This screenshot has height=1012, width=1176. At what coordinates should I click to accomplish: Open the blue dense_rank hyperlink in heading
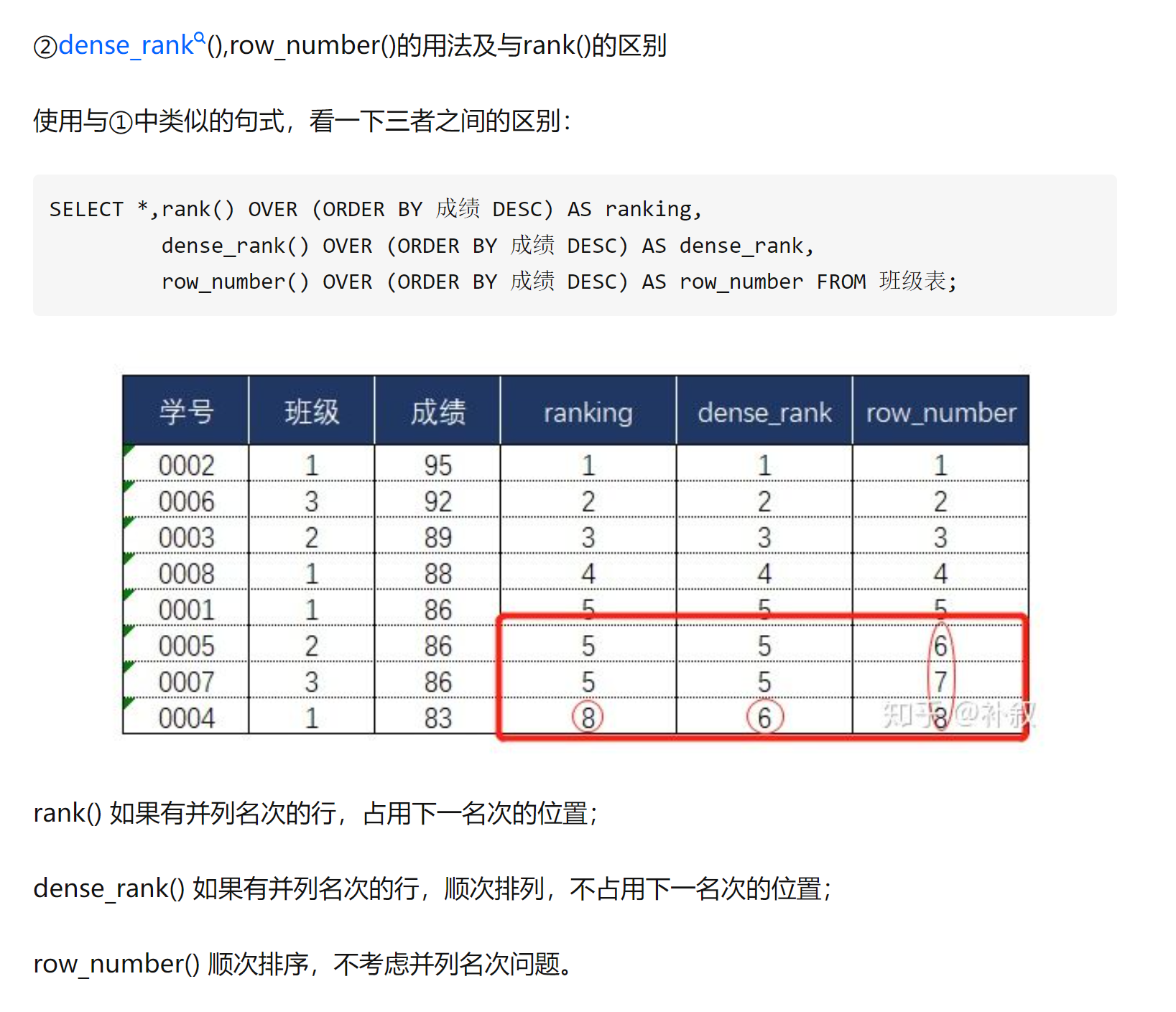pyautogui.click(x=126, y=45)
